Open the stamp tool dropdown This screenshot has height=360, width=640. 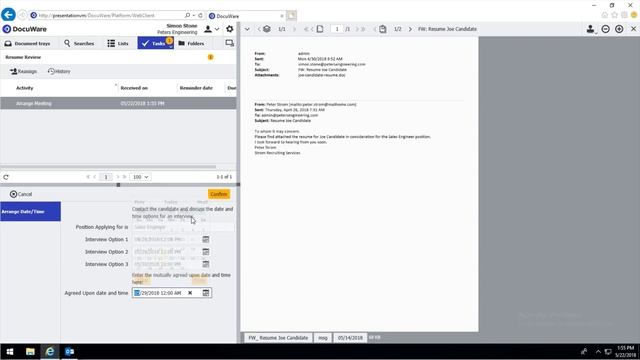pos(591,29)
